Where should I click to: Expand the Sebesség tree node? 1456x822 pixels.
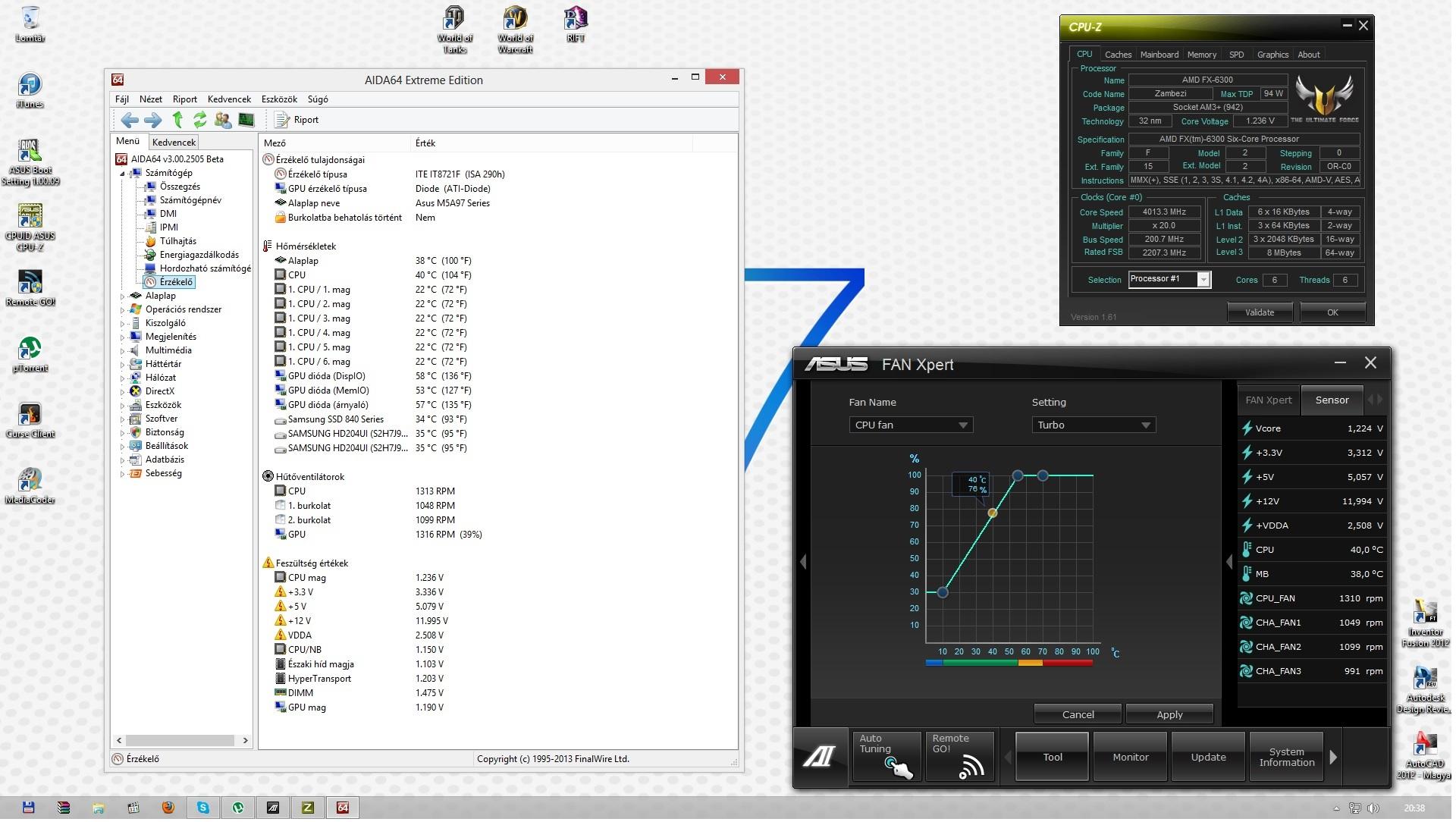[122, 474]
